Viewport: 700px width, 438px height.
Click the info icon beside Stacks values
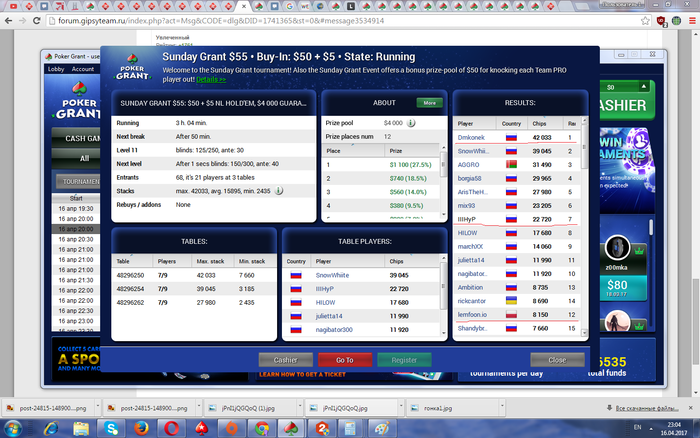point(279,191)
